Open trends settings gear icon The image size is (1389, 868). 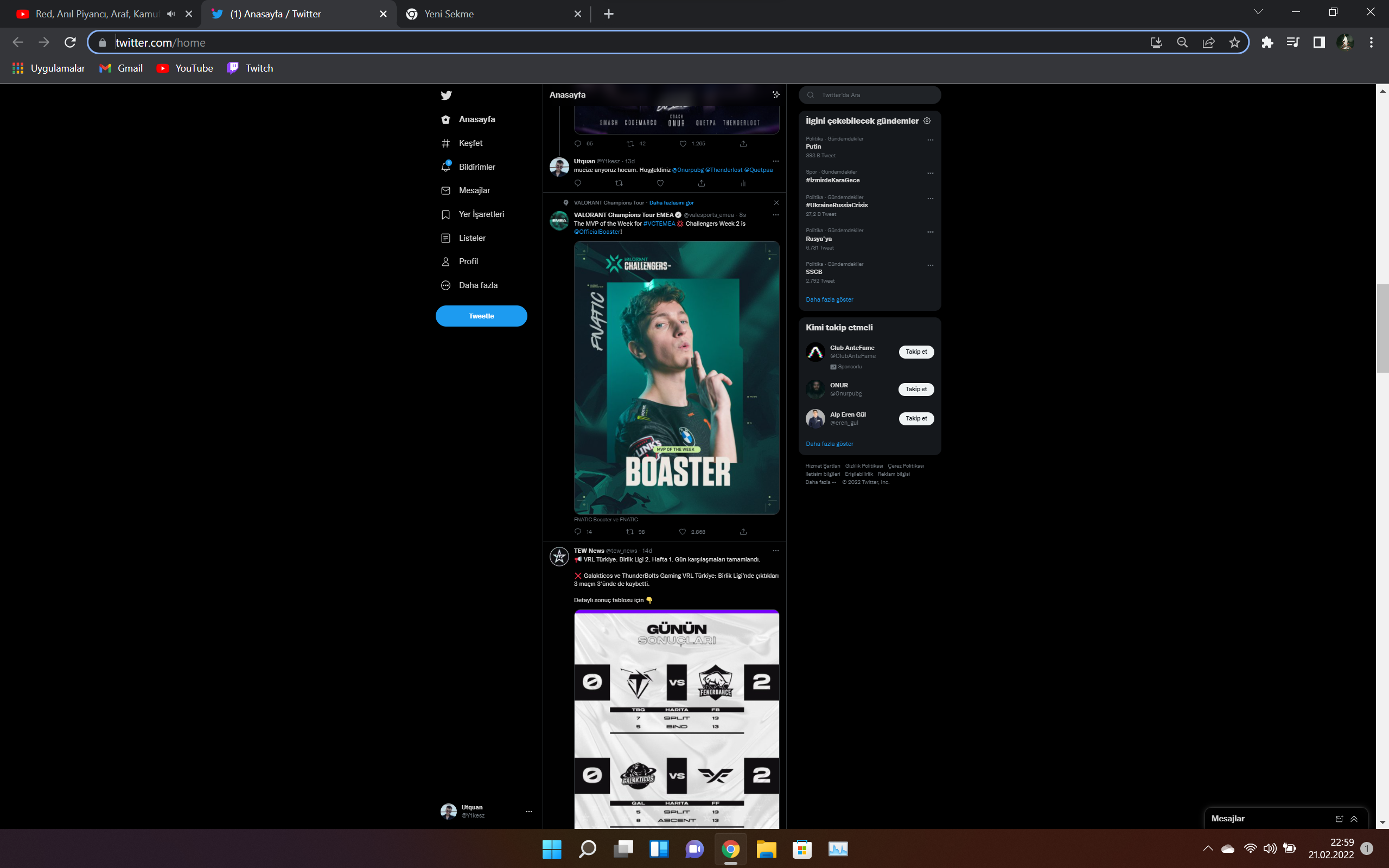(x=927, y=120)
